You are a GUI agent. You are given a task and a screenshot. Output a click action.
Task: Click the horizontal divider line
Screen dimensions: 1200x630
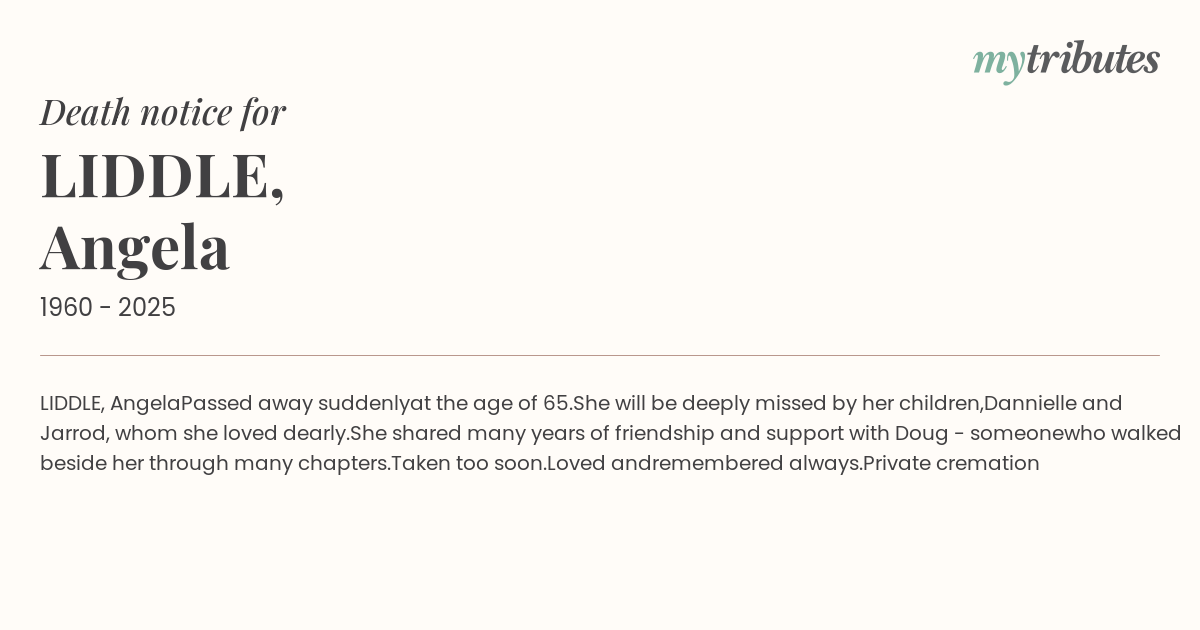600,355
